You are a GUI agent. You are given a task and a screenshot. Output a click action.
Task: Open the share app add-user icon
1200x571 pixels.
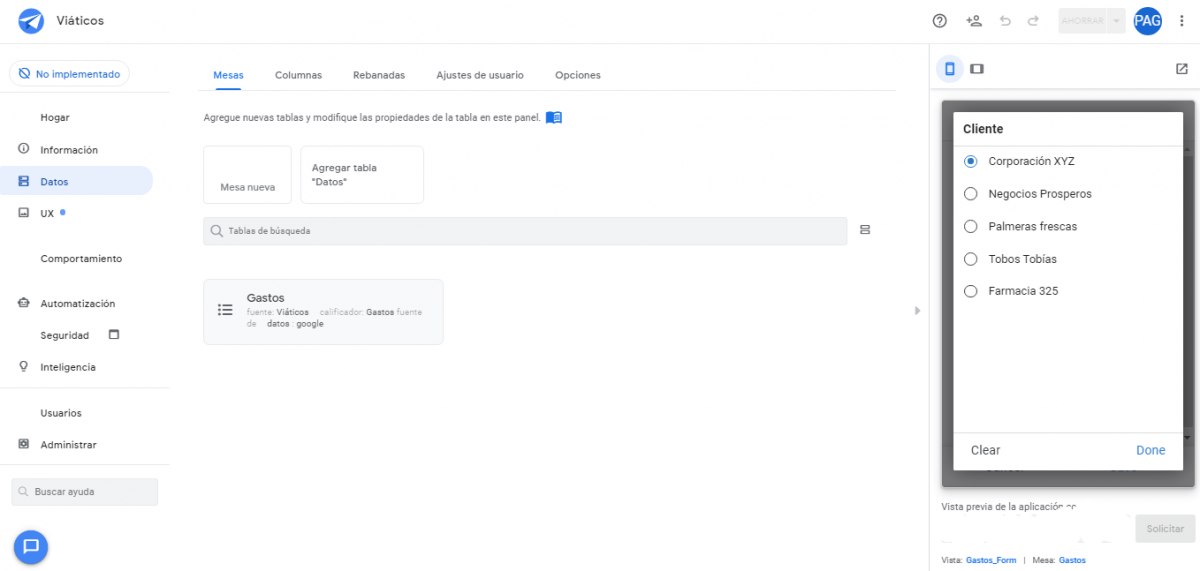point(973,21)
